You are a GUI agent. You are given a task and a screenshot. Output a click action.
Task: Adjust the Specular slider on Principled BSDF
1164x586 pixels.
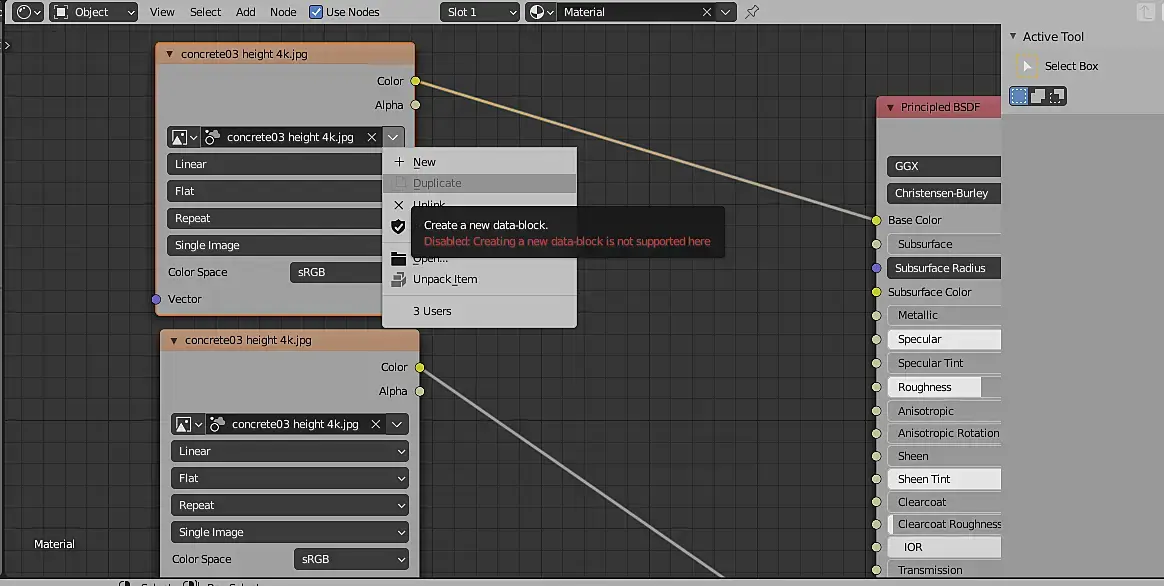click(x=944, y=339)
